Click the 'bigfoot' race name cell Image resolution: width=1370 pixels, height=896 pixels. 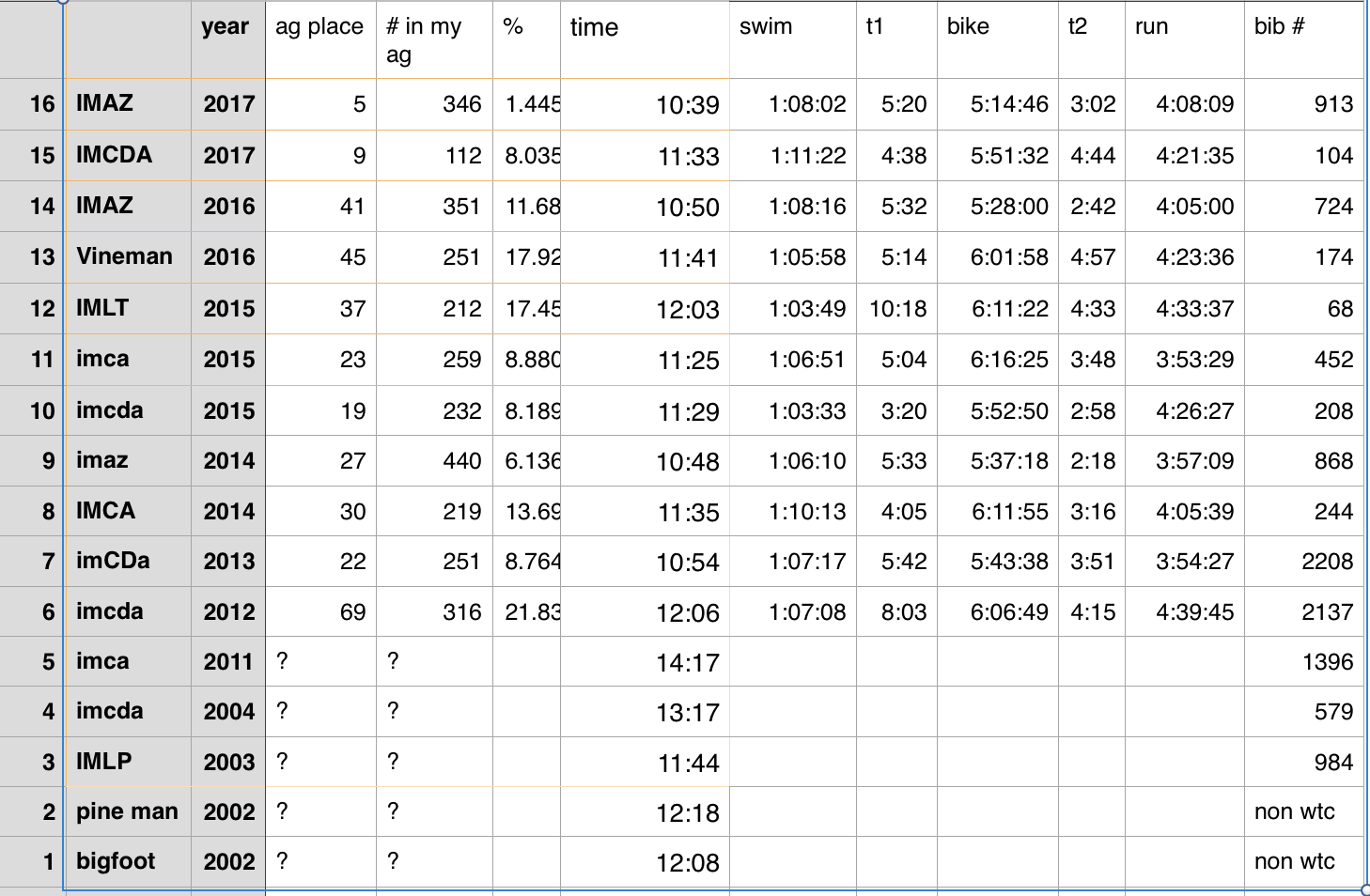coord(129,861)
